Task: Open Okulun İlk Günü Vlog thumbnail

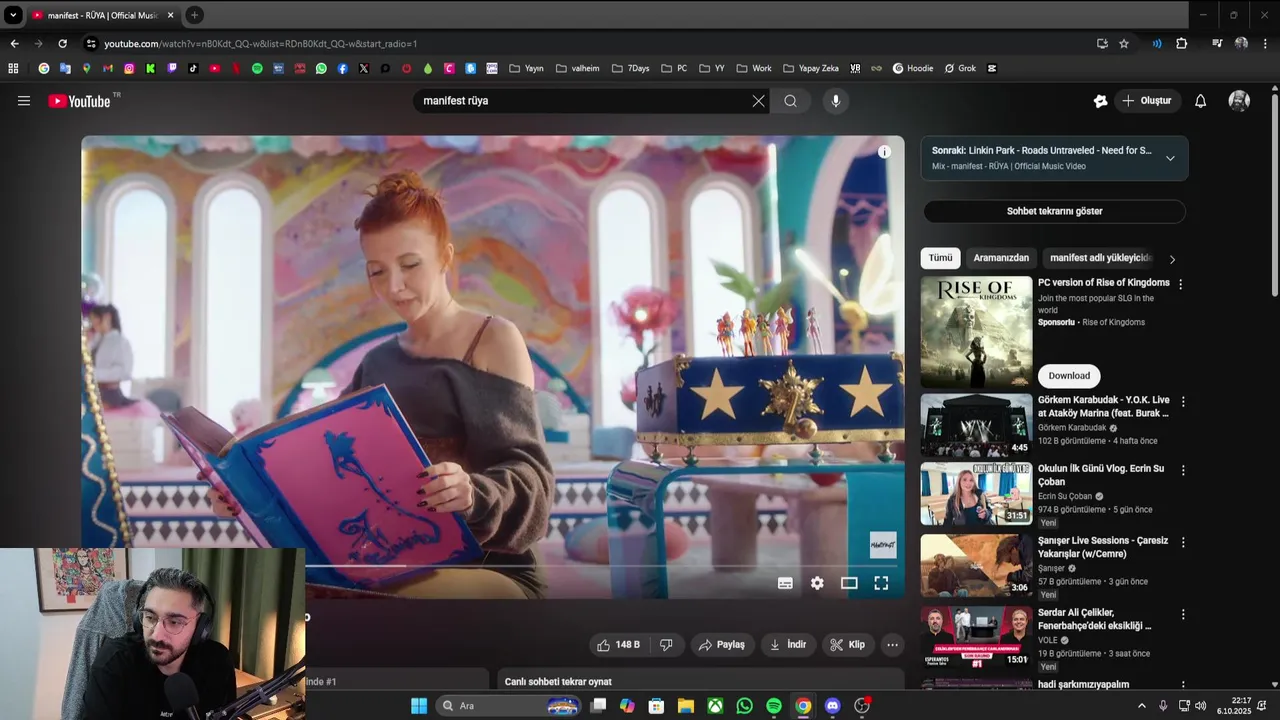Action: coord(976,493)
